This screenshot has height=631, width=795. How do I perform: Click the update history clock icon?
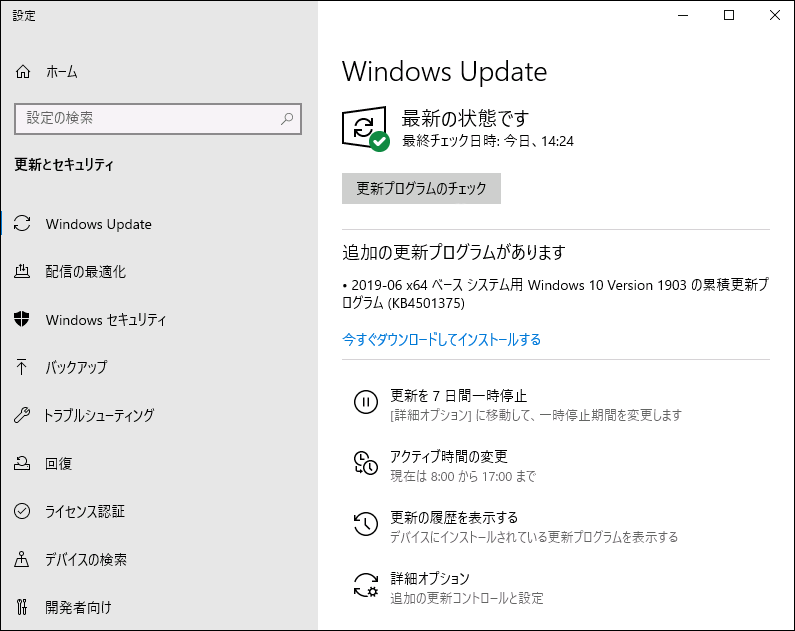366,524
